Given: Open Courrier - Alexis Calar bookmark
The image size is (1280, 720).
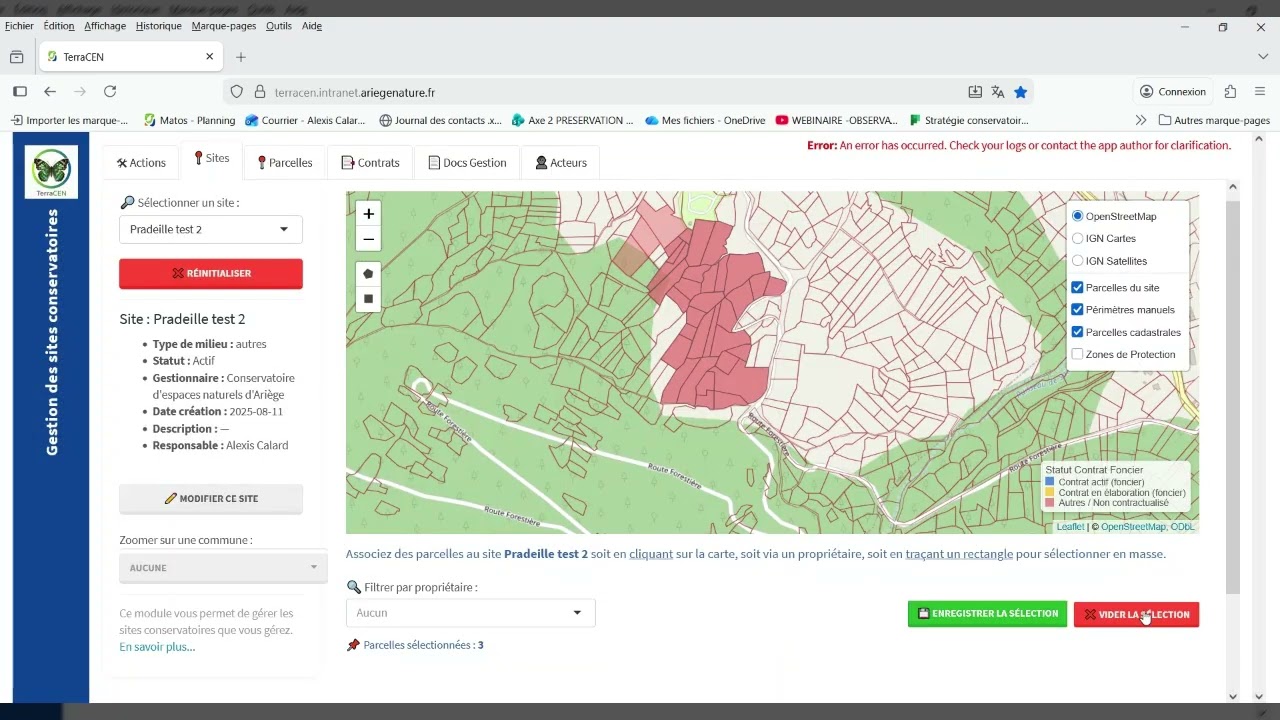Looking at the screenshot, I should [306, 120].
